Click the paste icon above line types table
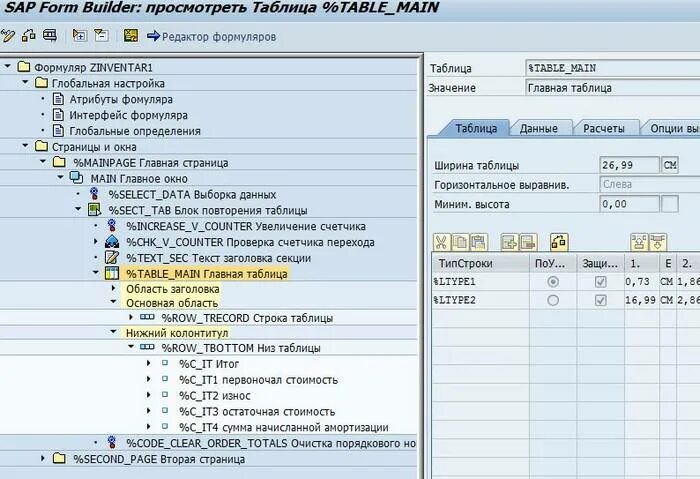The image size is (700, 479). tap(479, 242)
